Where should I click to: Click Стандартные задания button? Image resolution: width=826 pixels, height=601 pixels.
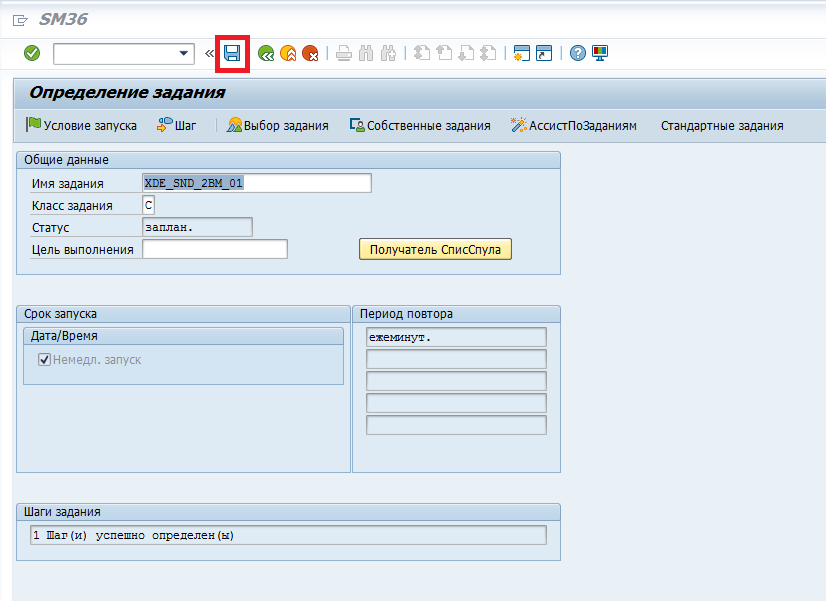click(x=722, y=125)
